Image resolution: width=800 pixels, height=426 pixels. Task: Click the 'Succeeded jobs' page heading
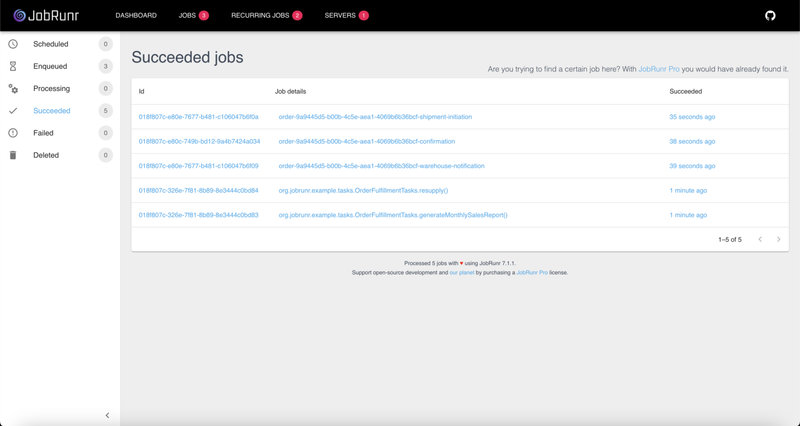click(x=187, y=57)
